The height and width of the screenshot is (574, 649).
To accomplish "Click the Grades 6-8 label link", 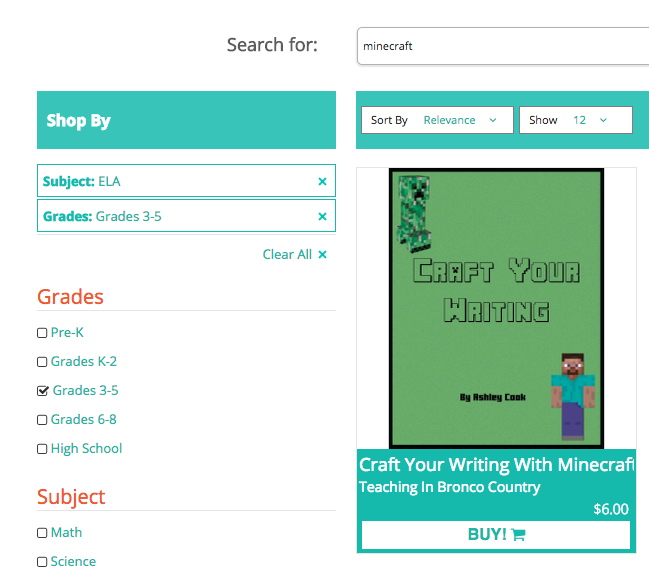I will (84, 420).
